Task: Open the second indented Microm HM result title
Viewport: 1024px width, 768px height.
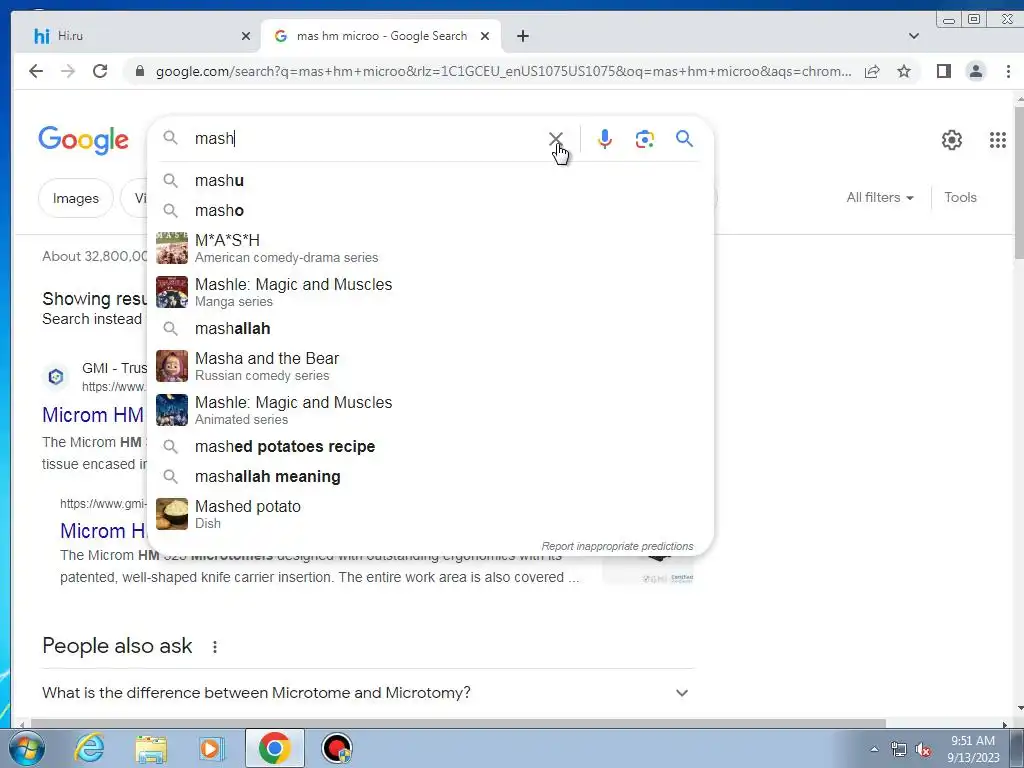Action: [103, 530]
